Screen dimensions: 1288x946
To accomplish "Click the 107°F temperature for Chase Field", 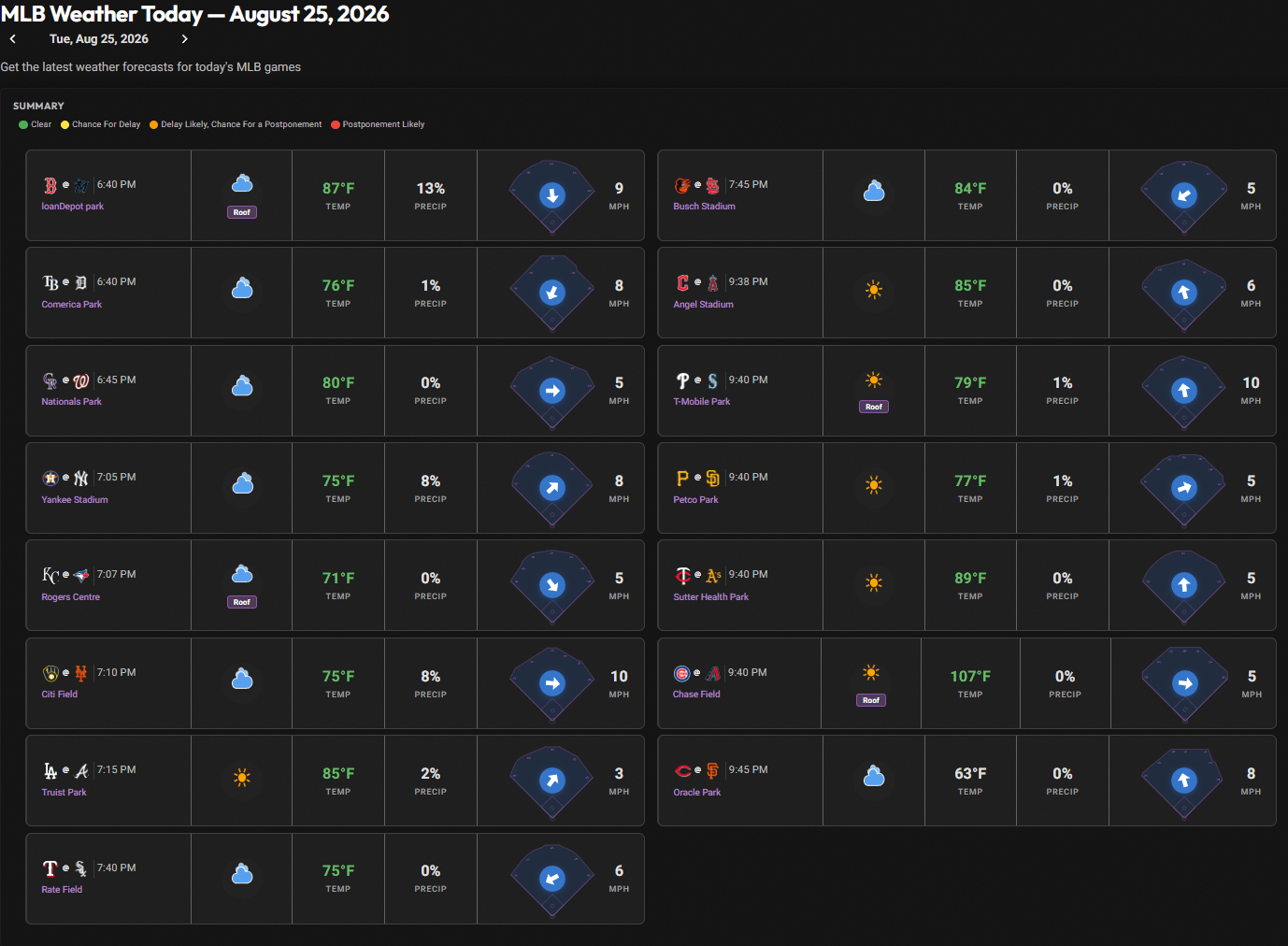I will tap(970, 676).
